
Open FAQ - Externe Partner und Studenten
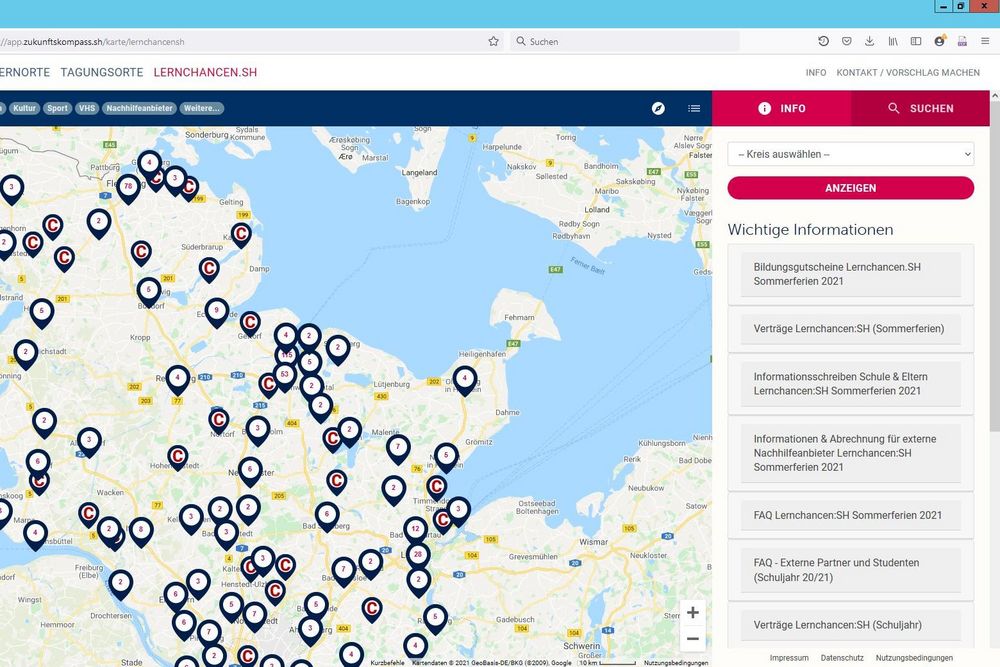coord(851,570)
